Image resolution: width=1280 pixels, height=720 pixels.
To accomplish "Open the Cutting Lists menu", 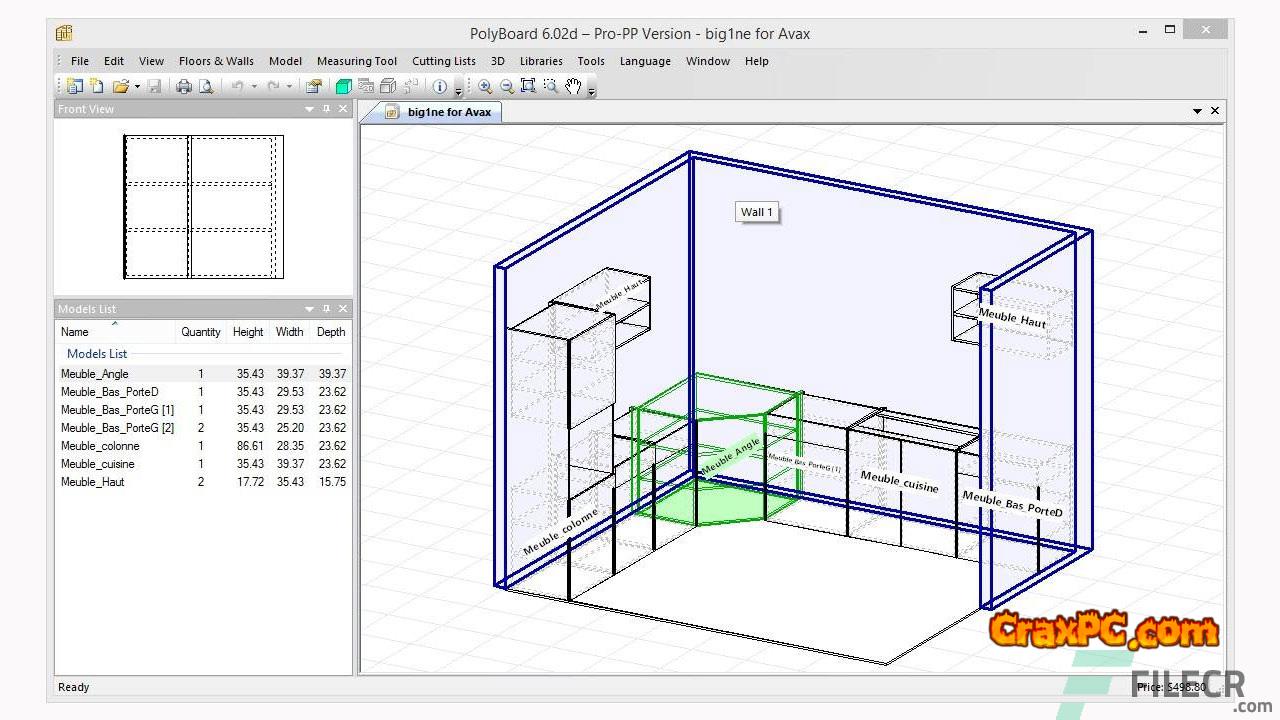I will point(444,61).
